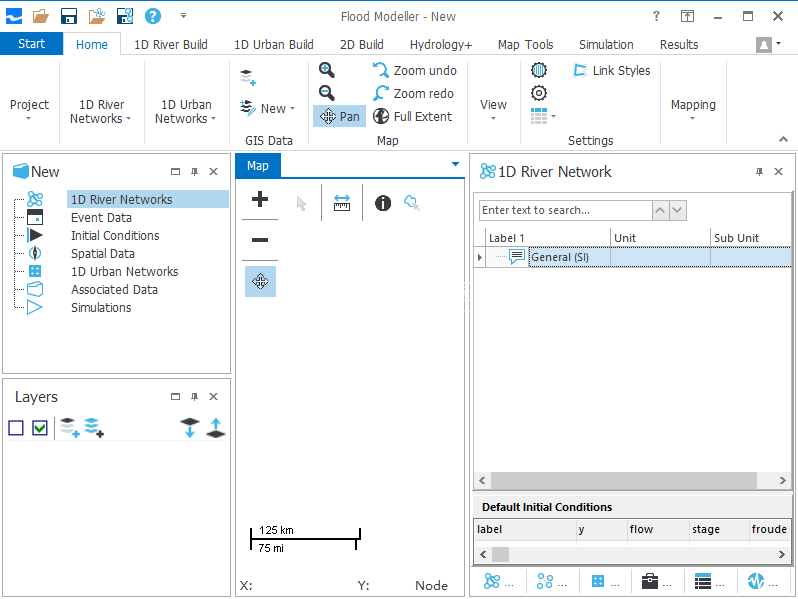Click the globe projection settings icon
This screenshot has height=599, width=798.
coord(539,70)
